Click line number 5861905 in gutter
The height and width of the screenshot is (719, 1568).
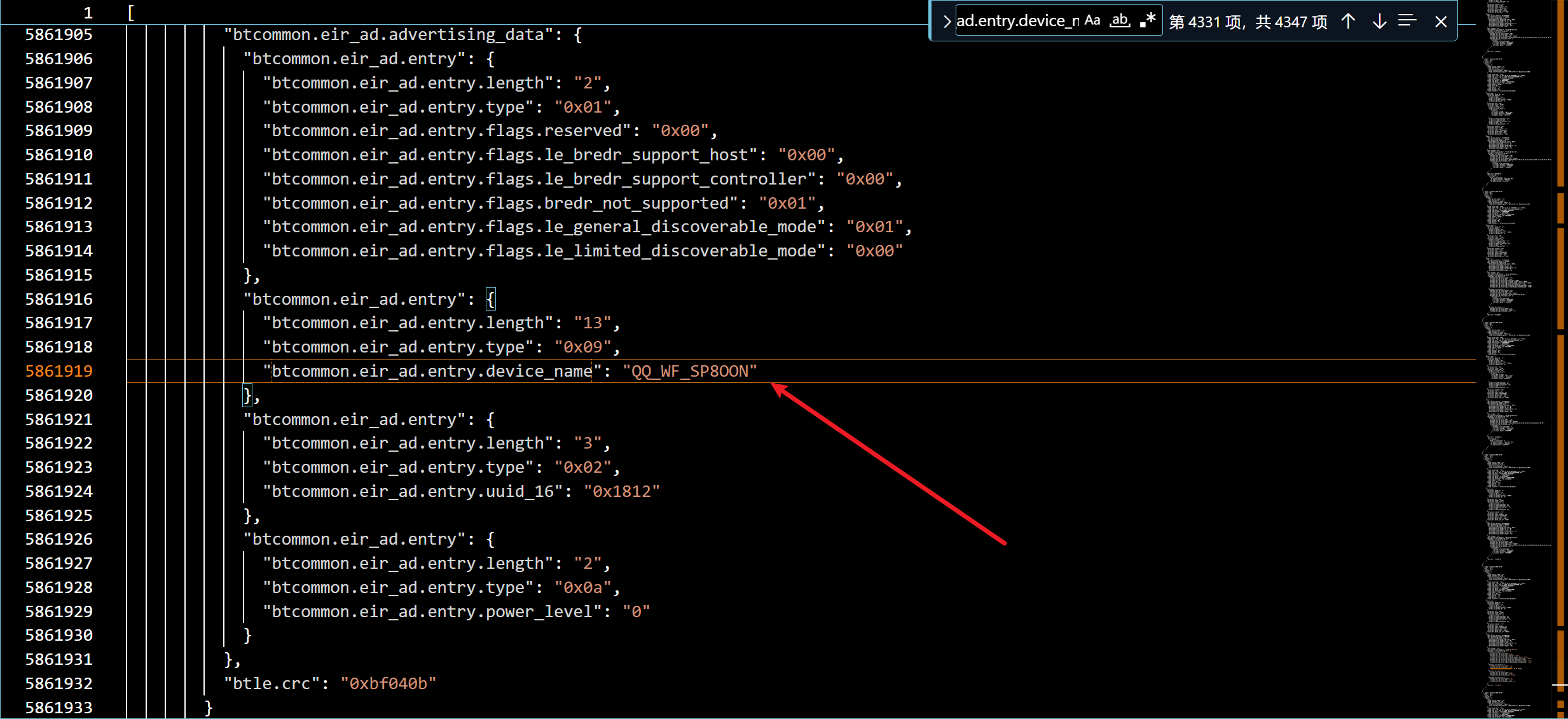[x=58, y=34]
